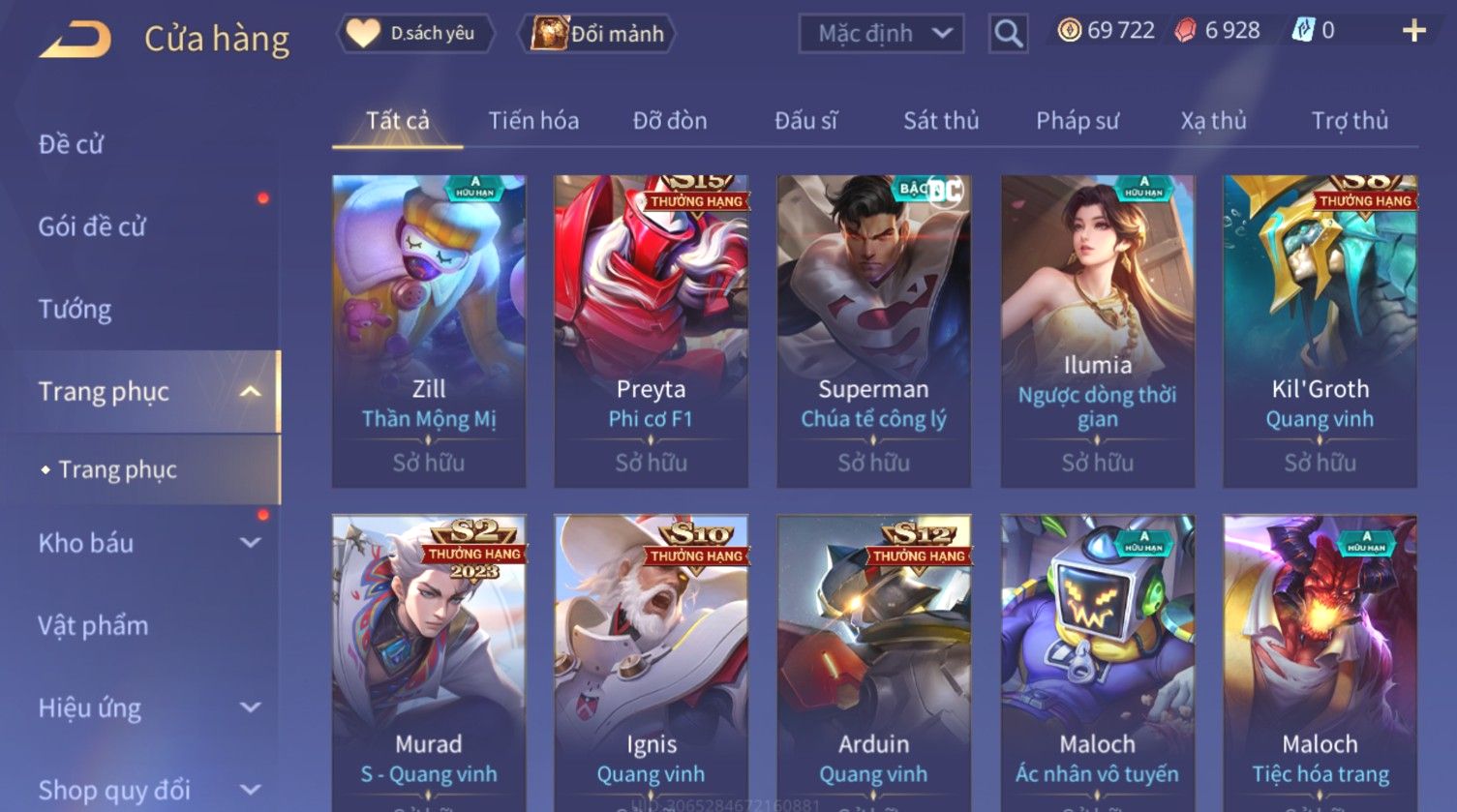Screen dimensions: 1457x812
Task: Open the search magnifier icon
Action: click(x=1008, y=34)
